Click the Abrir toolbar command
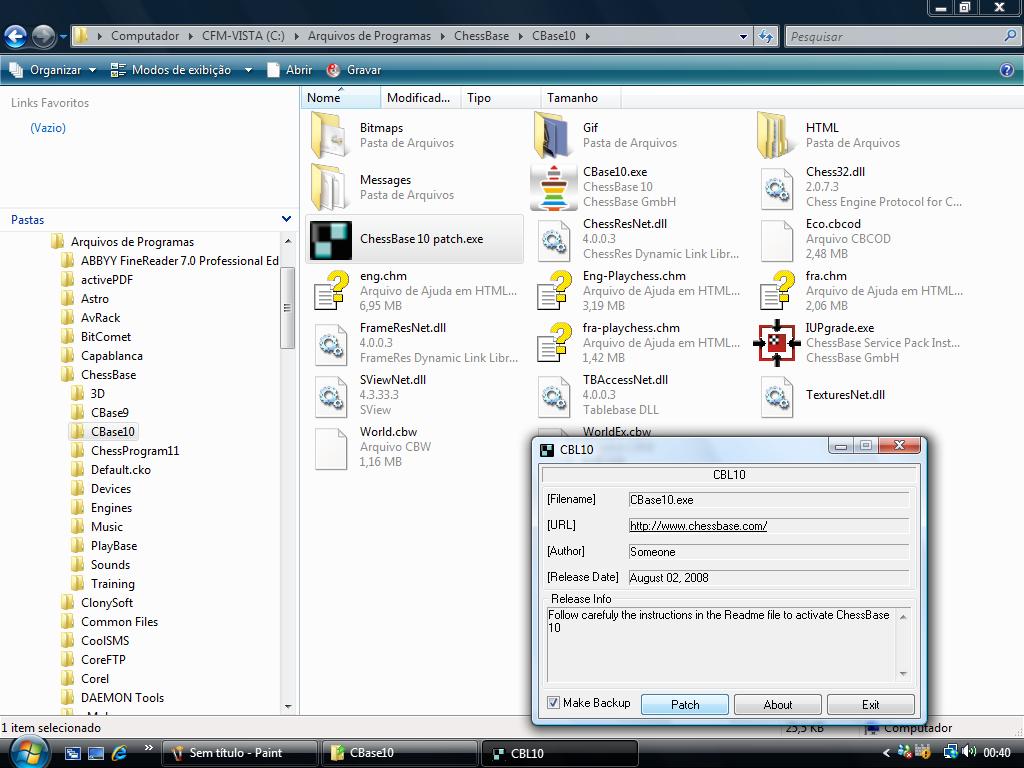This screenshot has height=768, width=1024. point(289,70)
